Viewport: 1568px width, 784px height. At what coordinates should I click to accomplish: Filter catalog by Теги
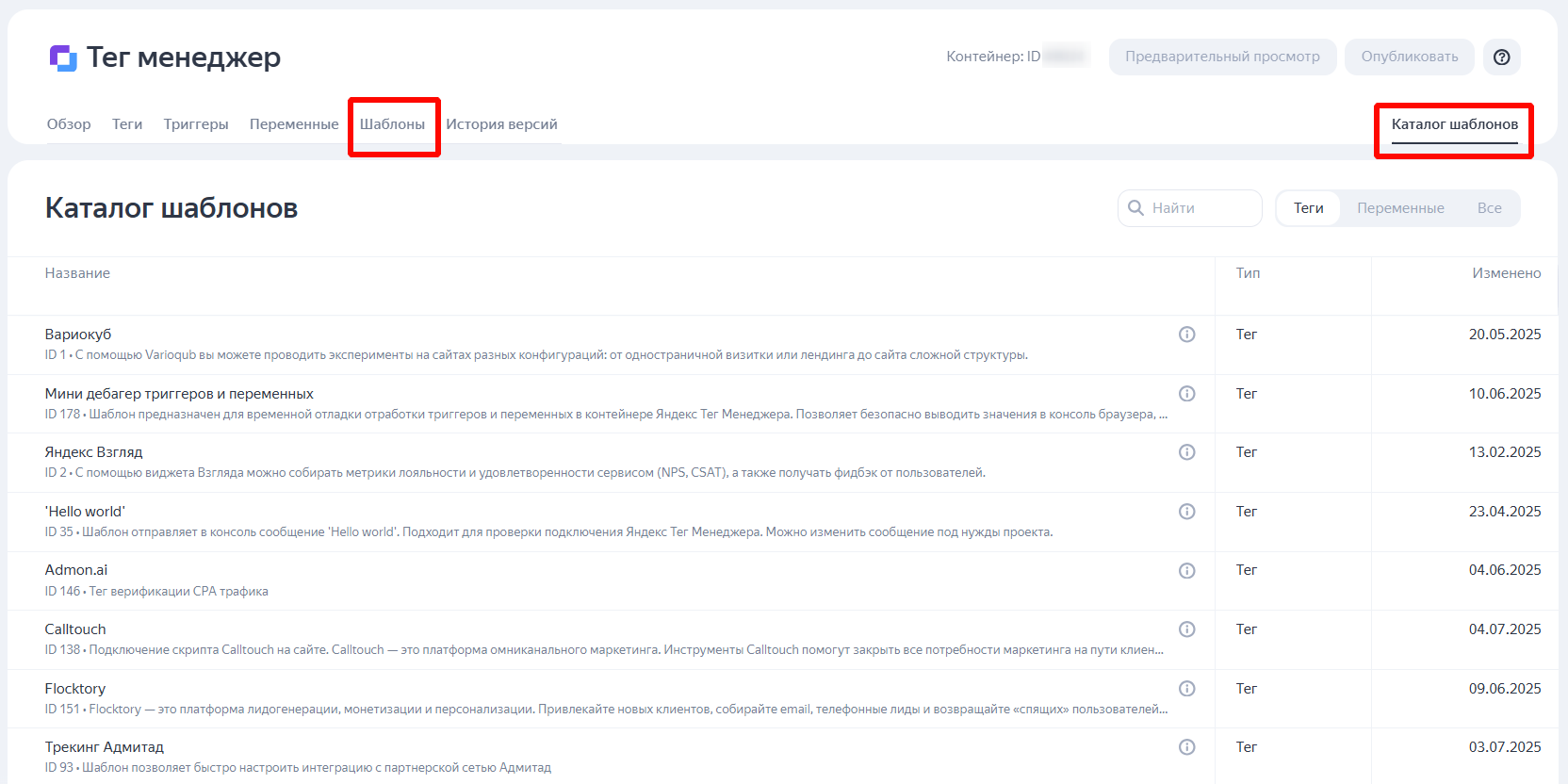click(1308, 208)
